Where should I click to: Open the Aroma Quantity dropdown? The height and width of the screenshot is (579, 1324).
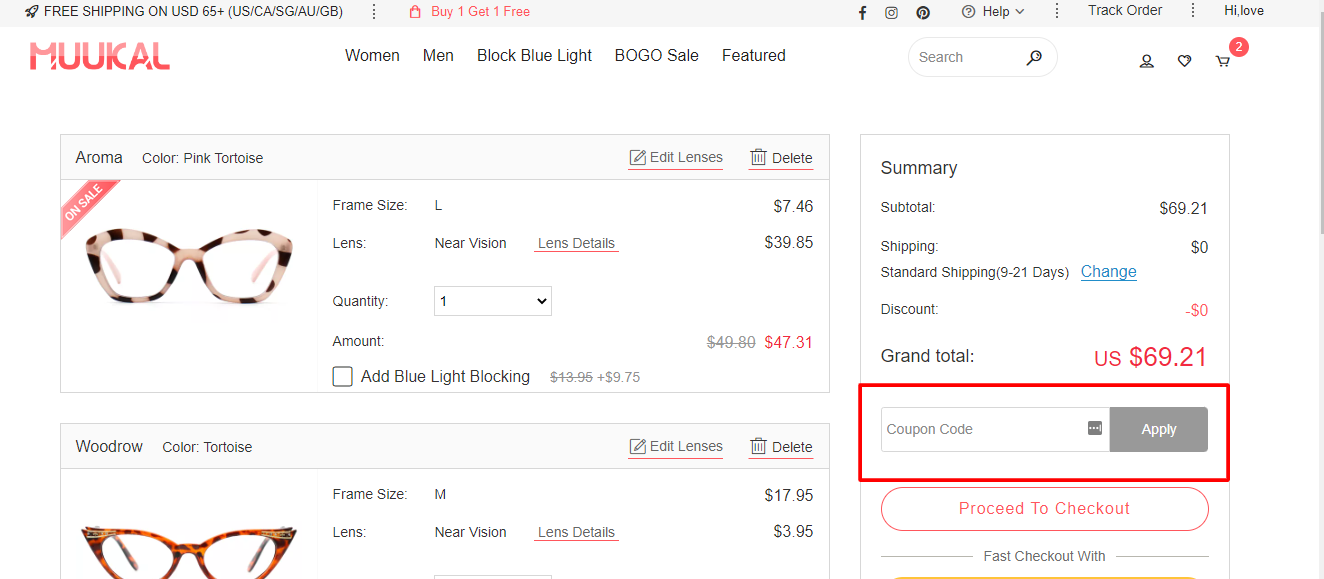click(493, 301)
